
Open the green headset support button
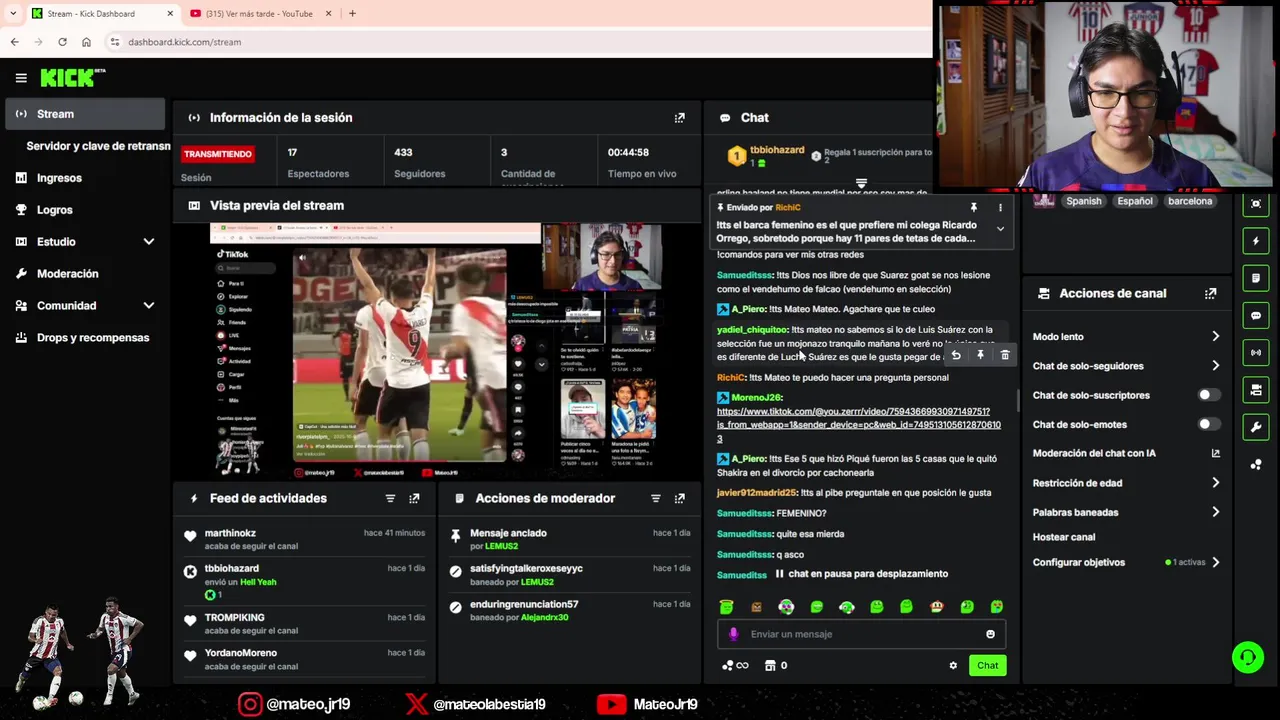click(x=1248, y=657)
